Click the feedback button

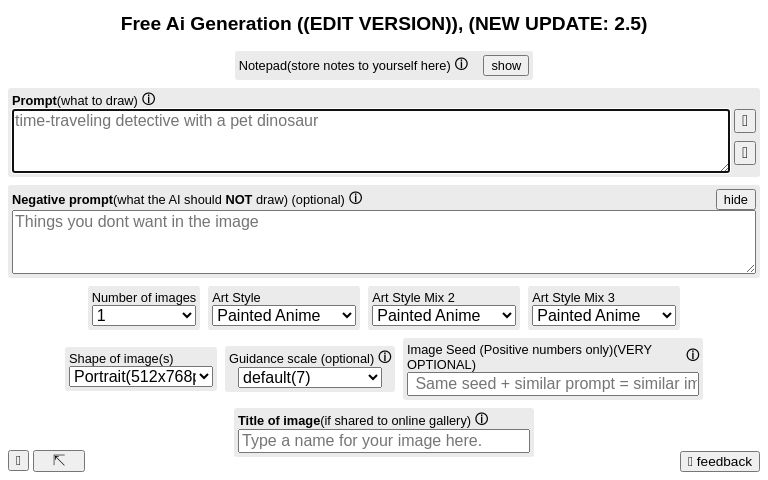pos(720,461)
